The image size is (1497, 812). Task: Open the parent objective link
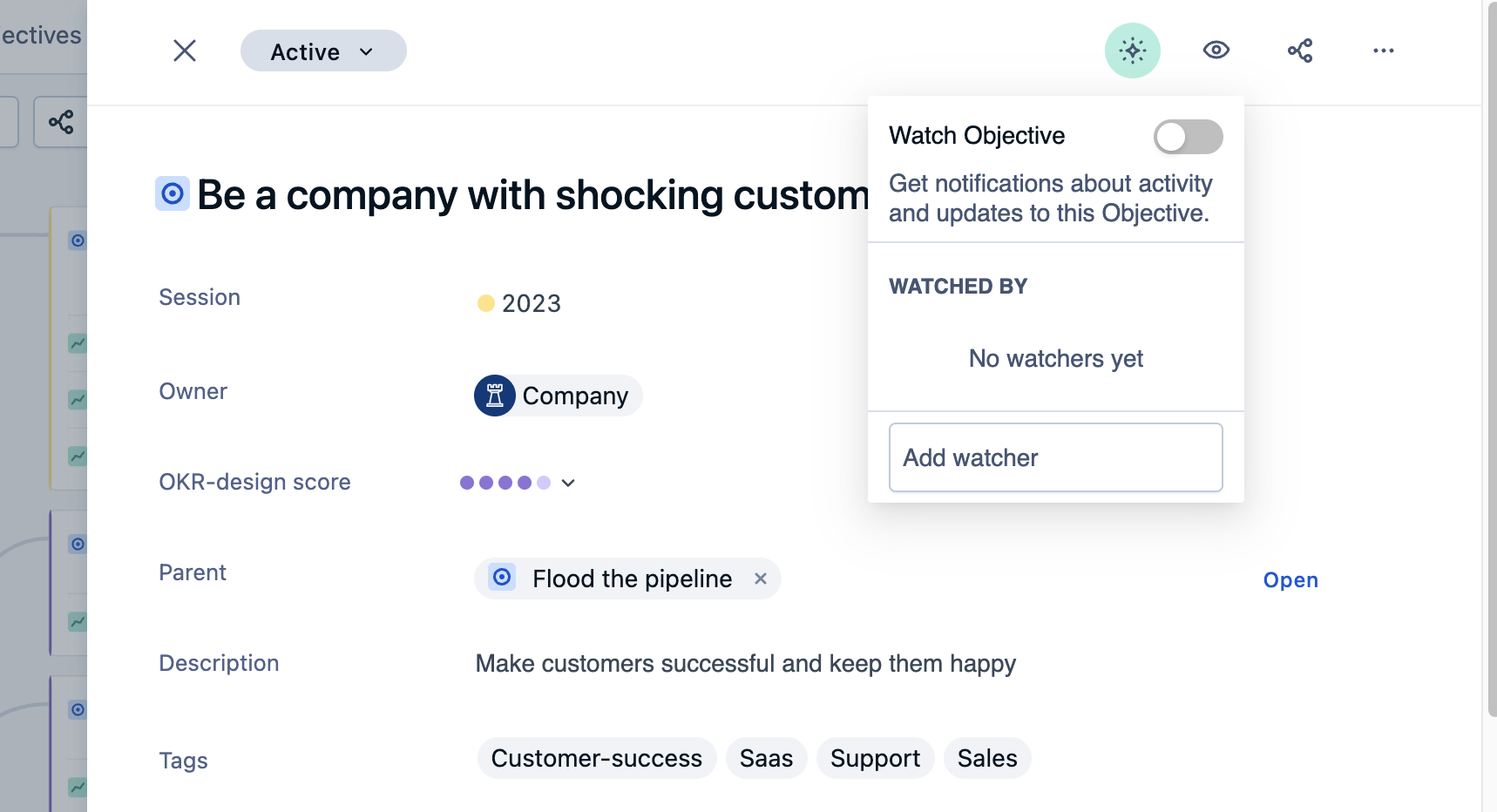[1290, 580]
